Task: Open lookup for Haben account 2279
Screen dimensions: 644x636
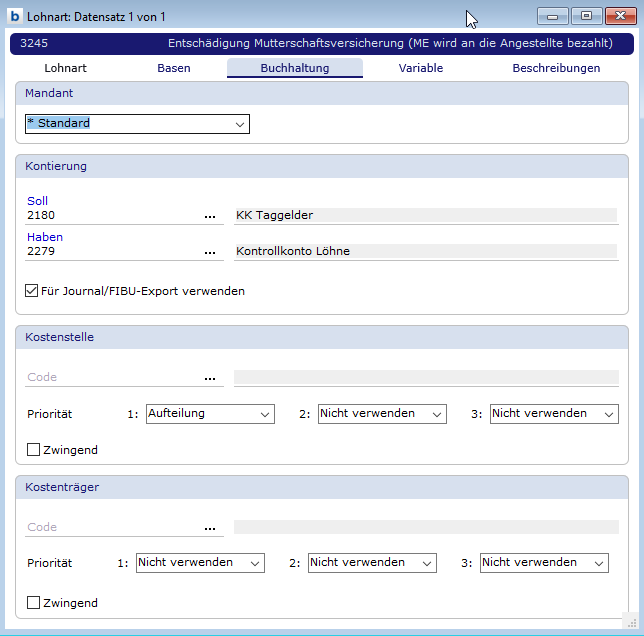Action: [210, 252]
